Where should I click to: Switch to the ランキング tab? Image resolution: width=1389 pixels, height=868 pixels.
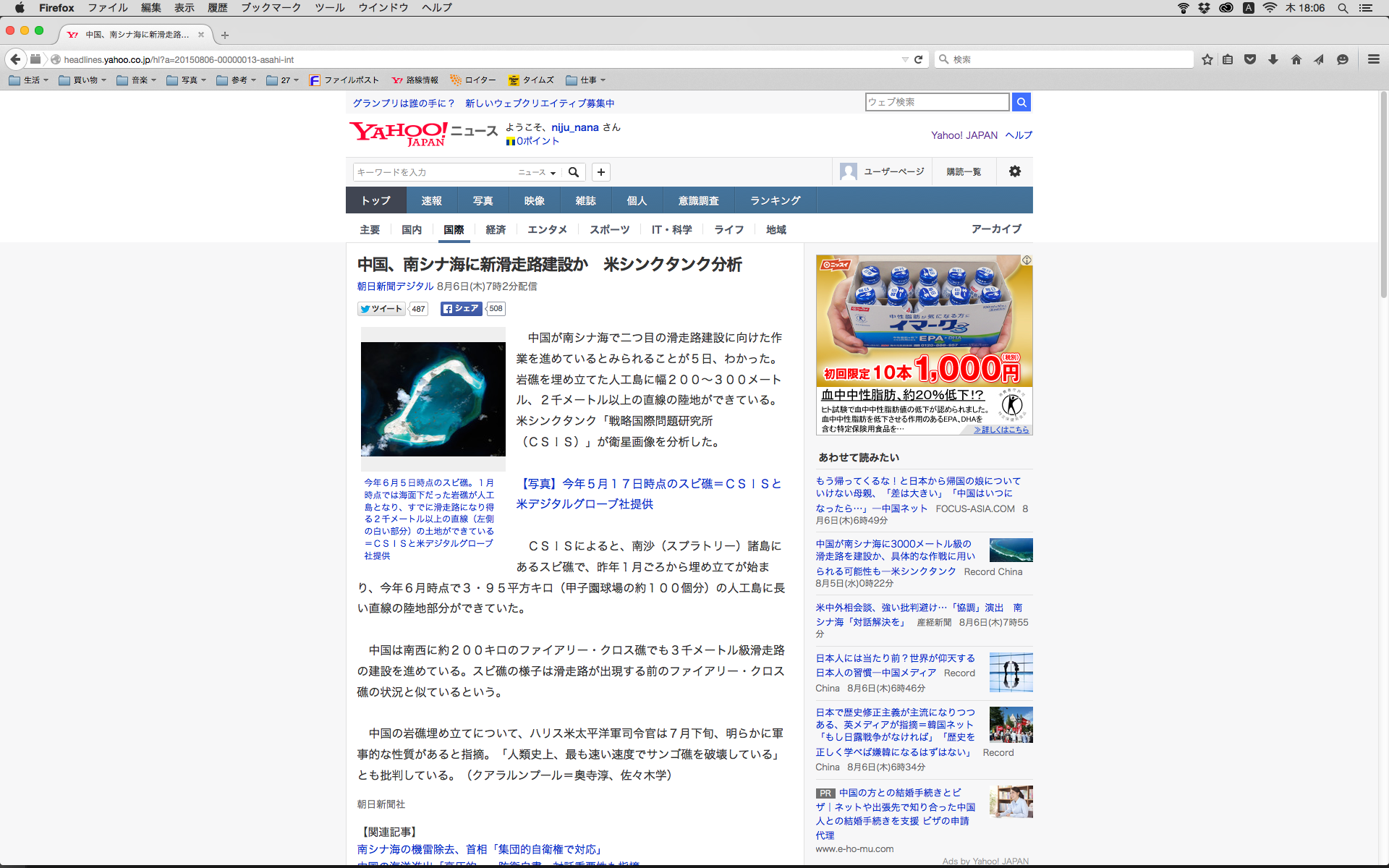click(x=775, y=200)
